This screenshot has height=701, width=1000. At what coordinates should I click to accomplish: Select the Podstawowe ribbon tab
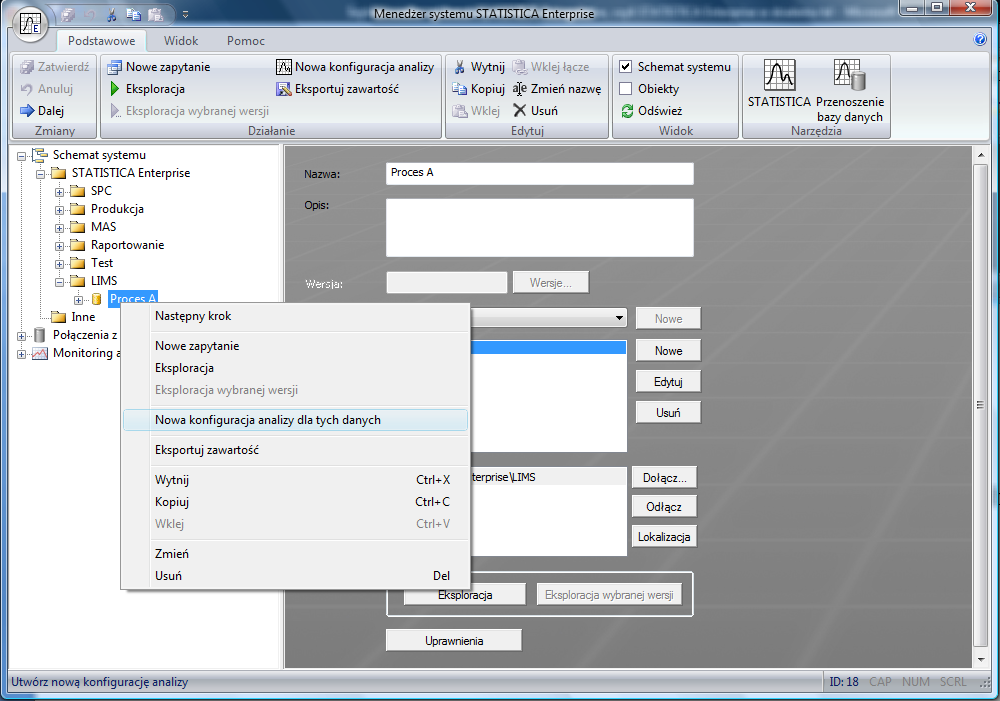101,41
